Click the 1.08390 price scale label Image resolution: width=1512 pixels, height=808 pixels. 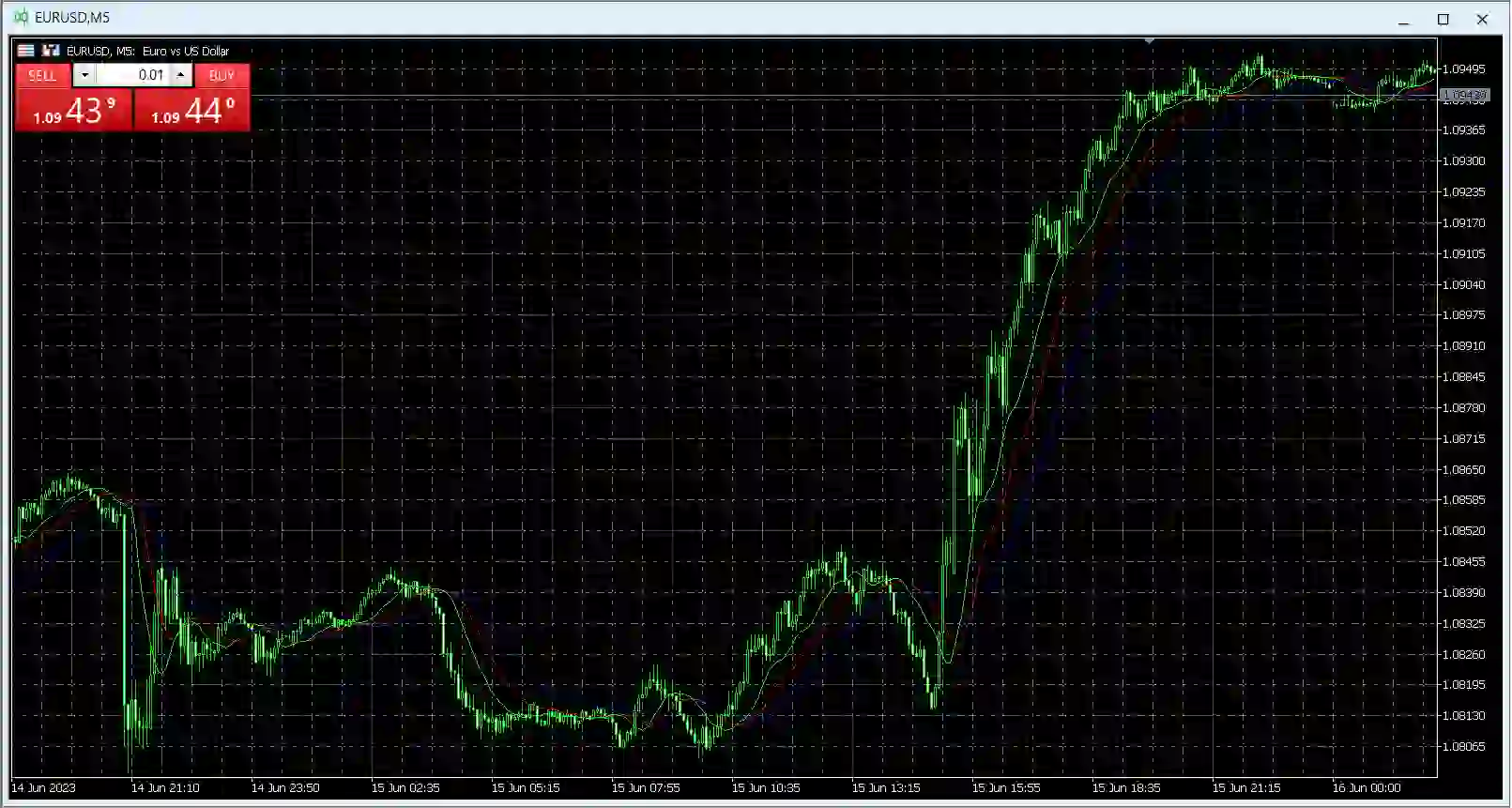coord(1464,592)
